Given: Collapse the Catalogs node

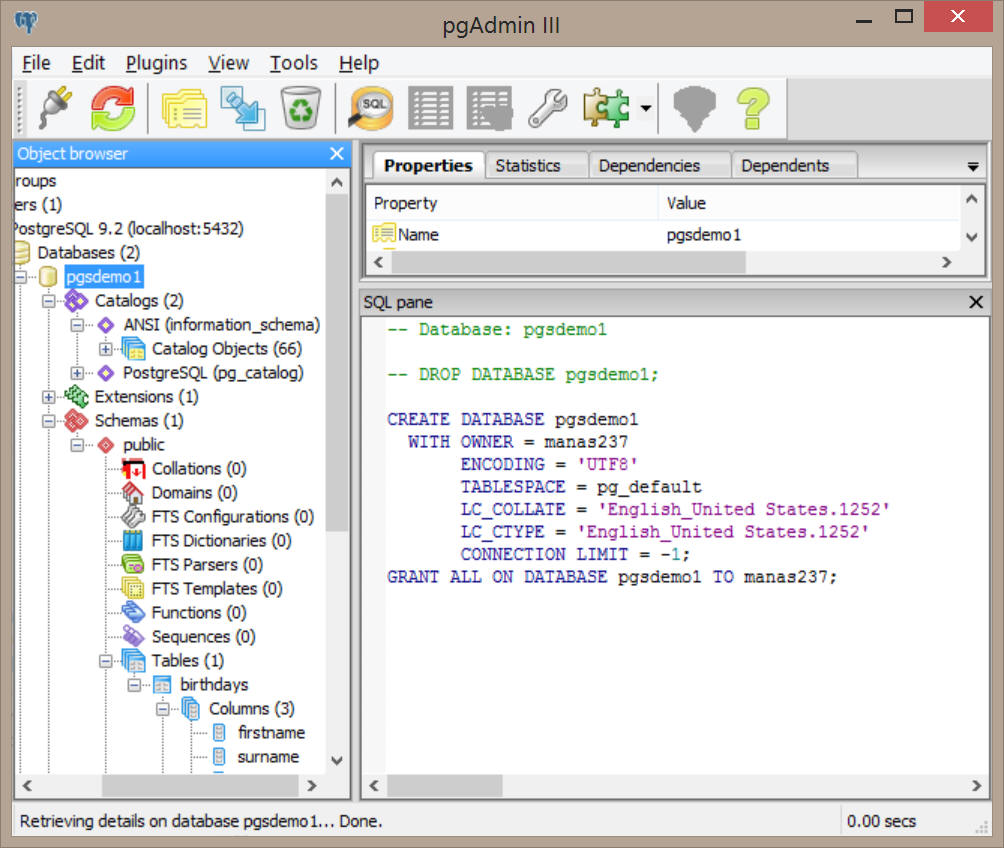Looking at the screenshot, I should (49, 300).
